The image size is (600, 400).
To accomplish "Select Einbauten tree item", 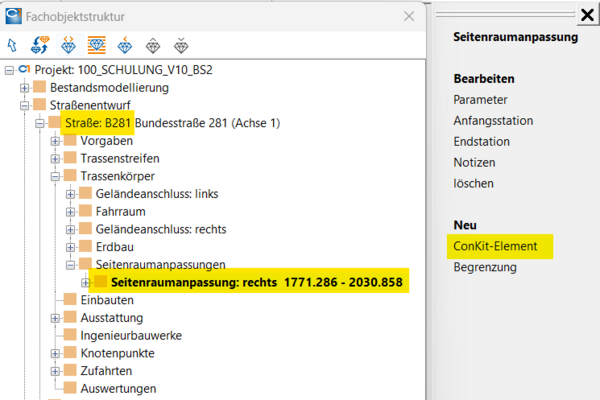I will click(x=107, y=300).
